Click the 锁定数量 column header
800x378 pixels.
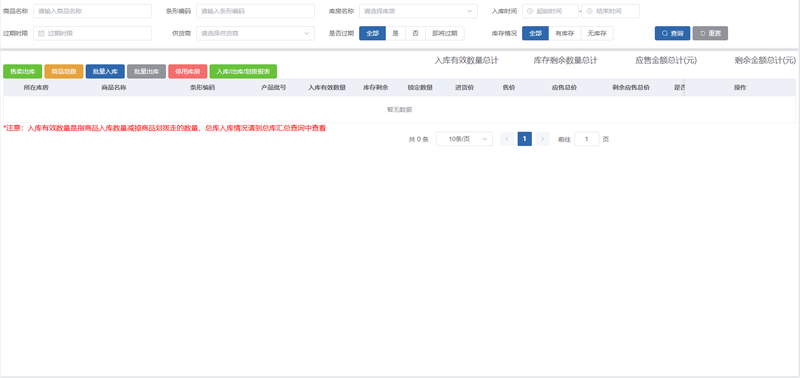(x=420, y=88)
